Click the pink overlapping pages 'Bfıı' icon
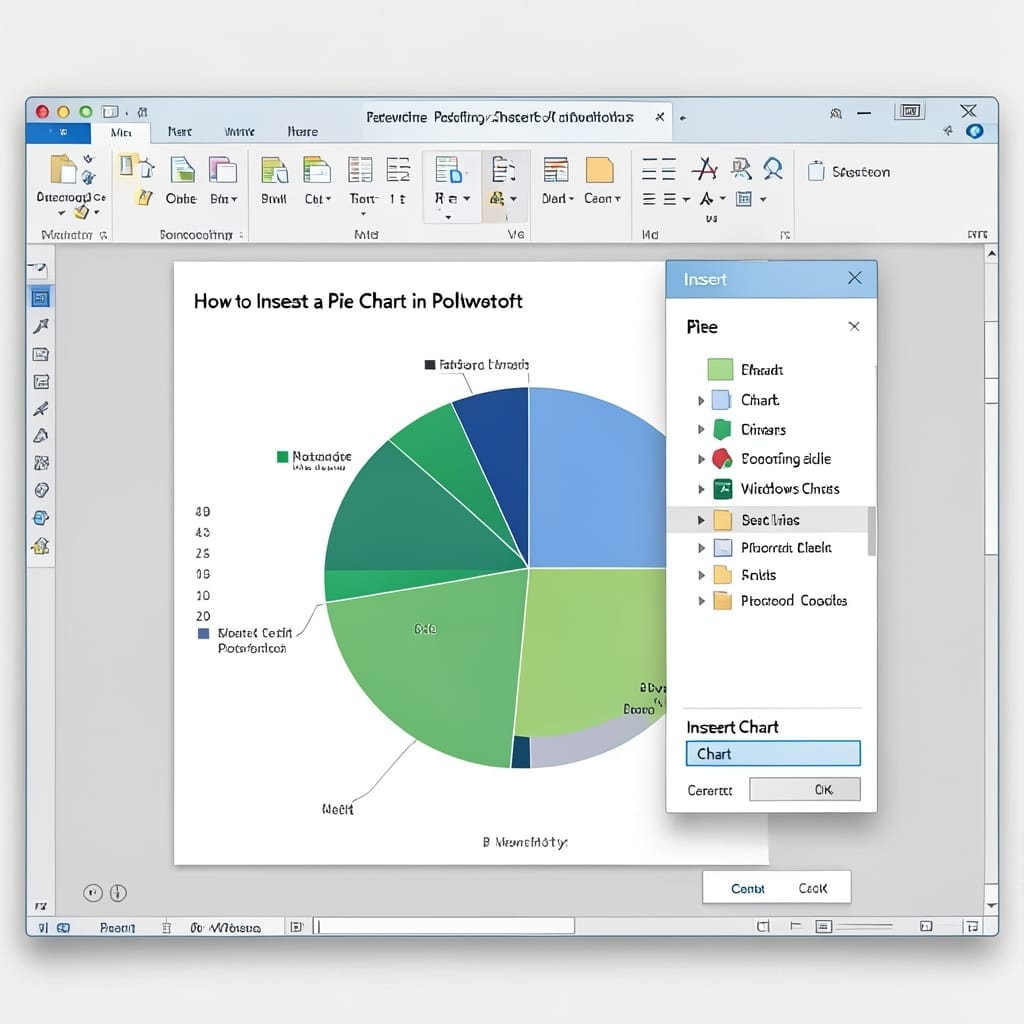The width and height of the screenshot is (1024, 1024). (223, 170)
